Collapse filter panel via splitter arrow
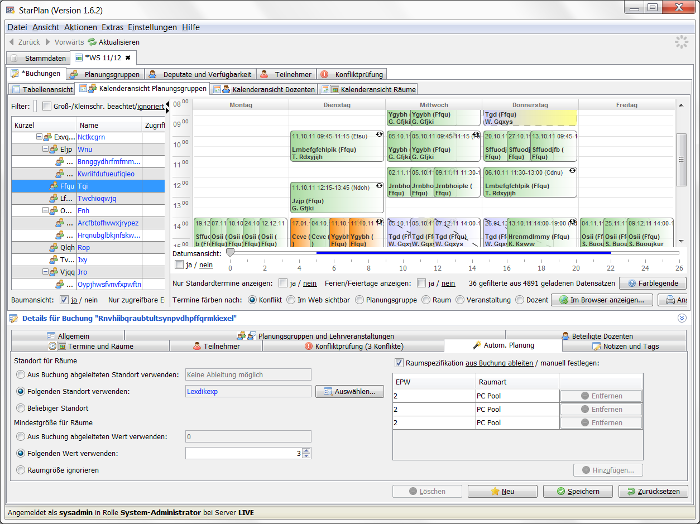The image size is (700, 524). 167,104
